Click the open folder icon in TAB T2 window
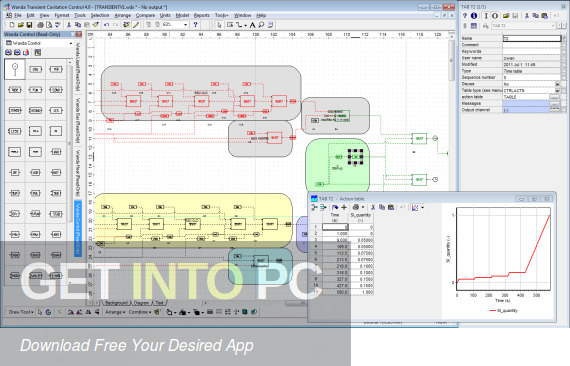 point(506,16)
